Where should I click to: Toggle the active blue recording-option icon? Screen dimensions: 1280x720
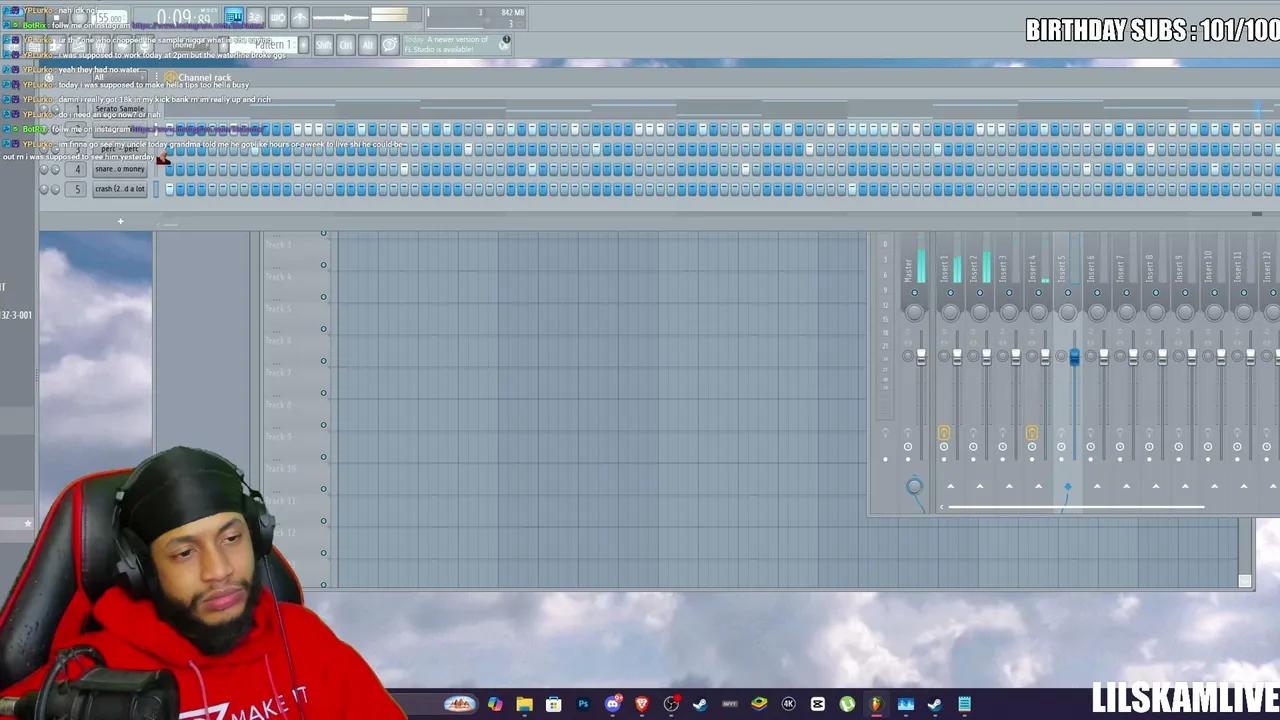(x=233, y=16)
